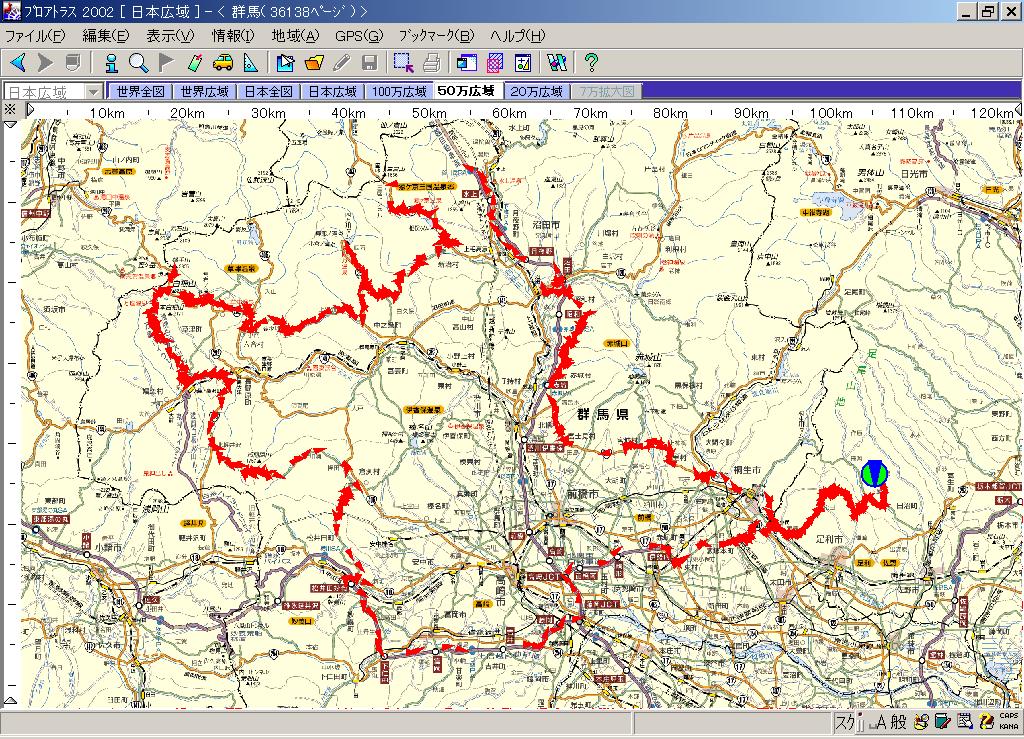Click the blue back arrow button
Viewport: 1024px width, 739px height.
18,63
